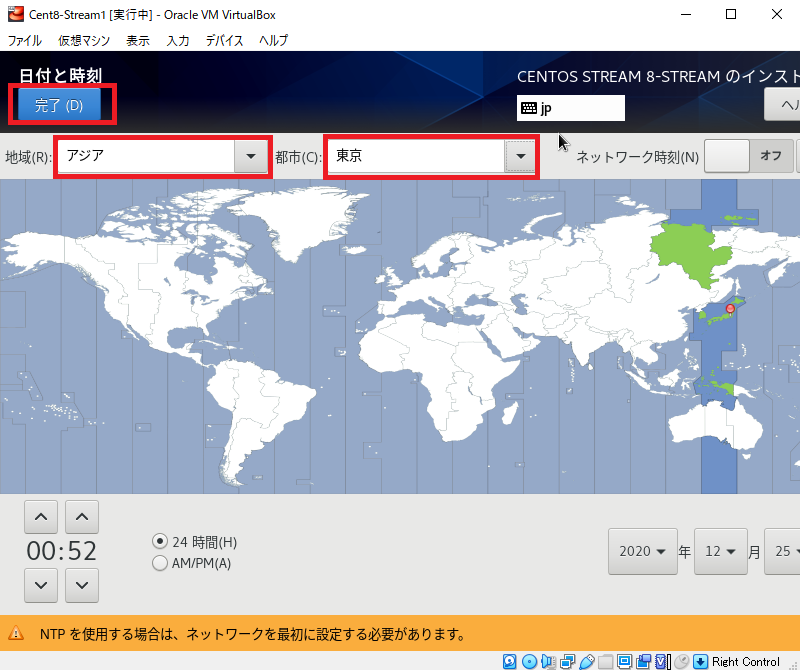Click the CPU virtualization status icon

point(662,661)
